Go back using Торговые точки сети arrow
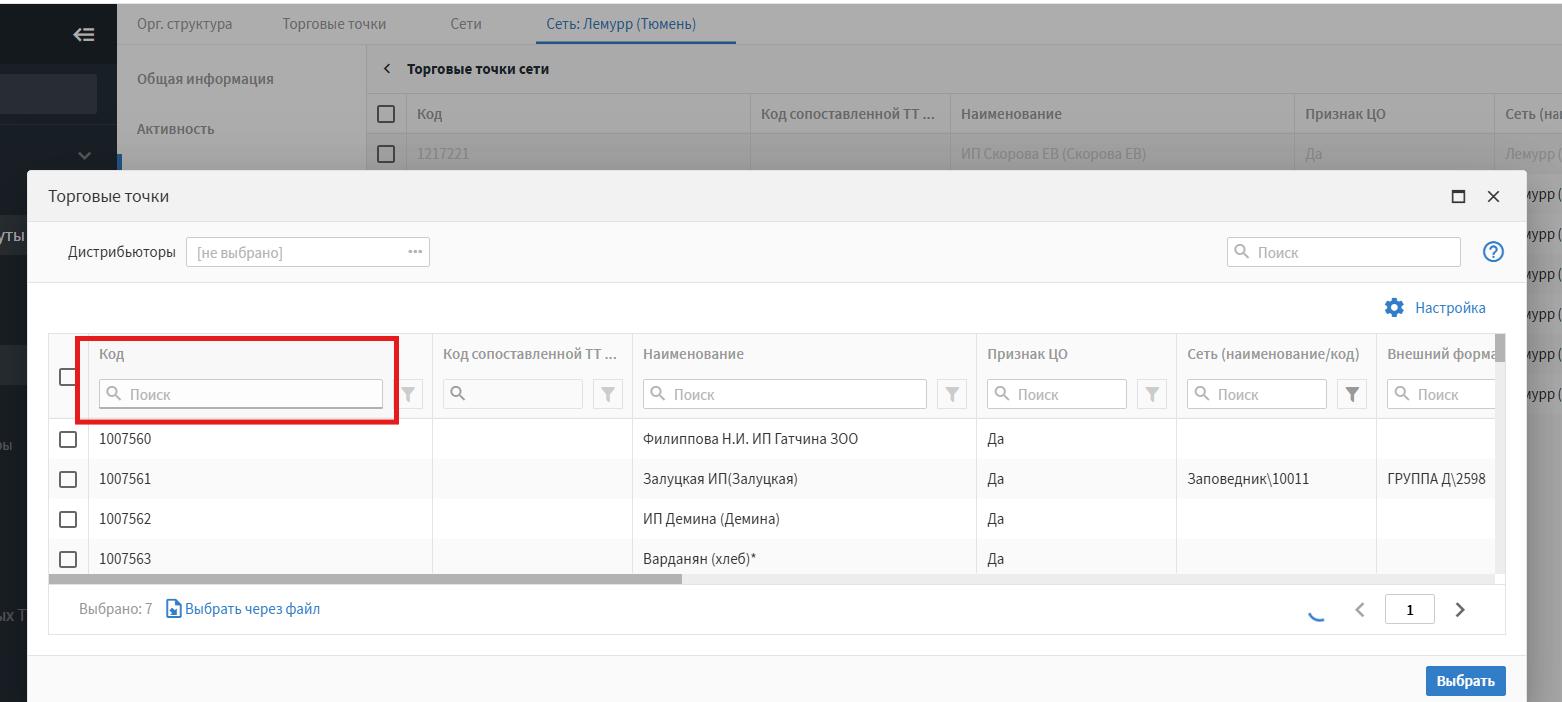 pyautogui.click(x=387, y=69)
